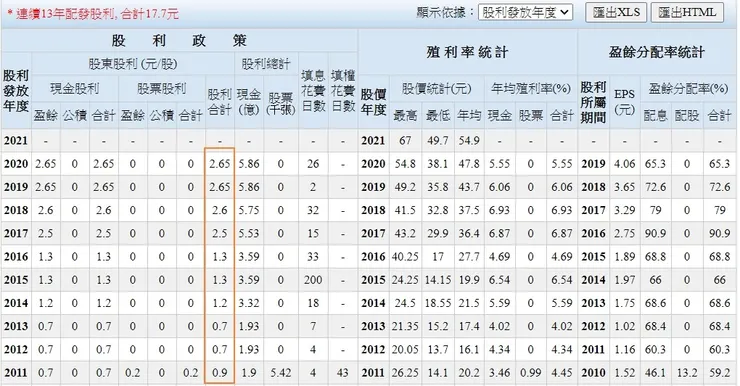Click the 年均殖利率(%) header

(530, 89)
